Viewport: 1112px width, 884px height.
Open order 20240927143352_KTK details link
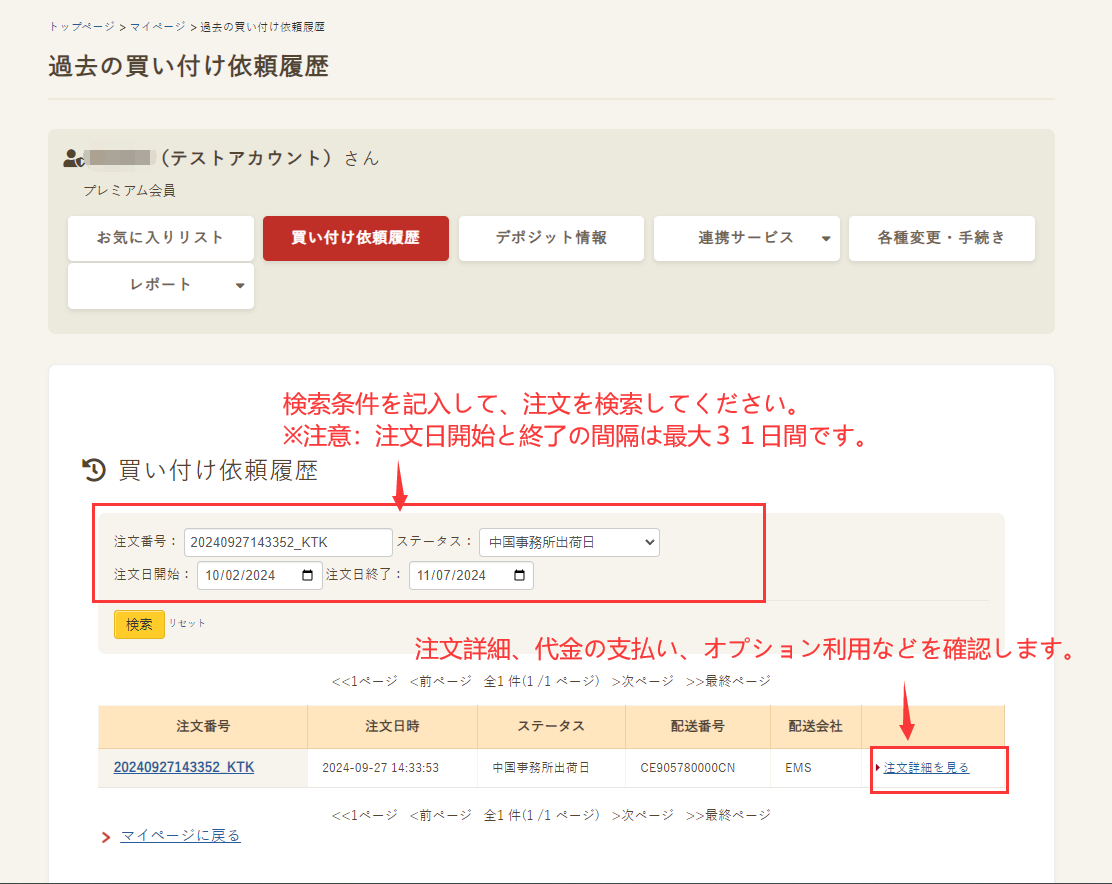click(x=203, y=768)
